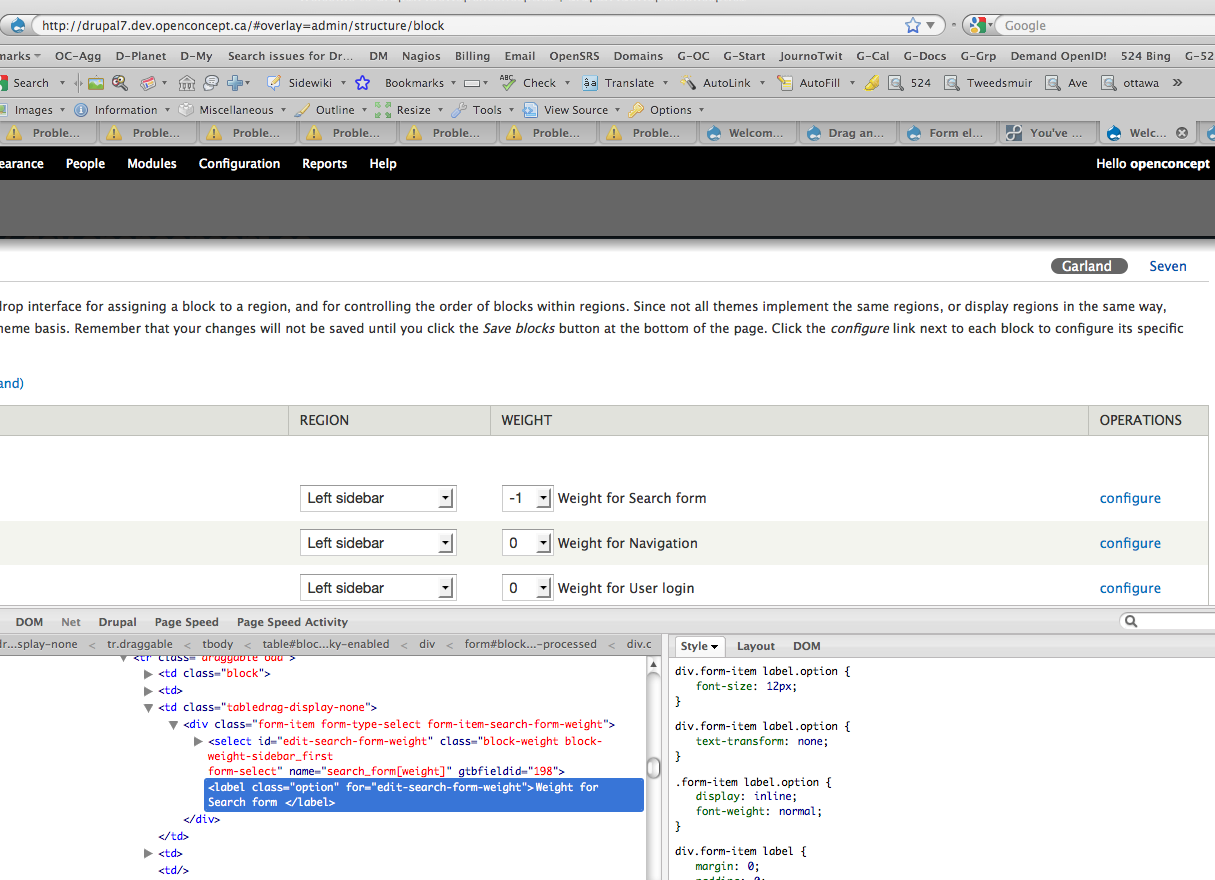Switch to the Layout panel tab
The height and width of the screenshot is (880, 1215).
pyautogui.click(x=755, y=646)
